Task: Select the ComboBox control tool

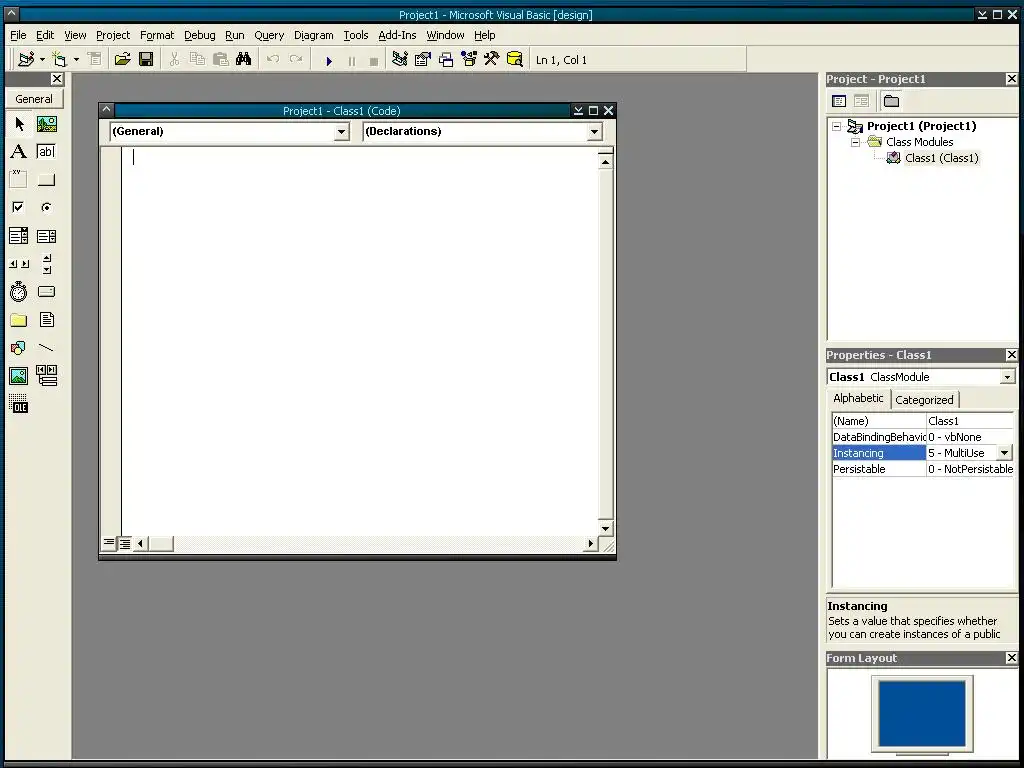Action: [19, 236]
